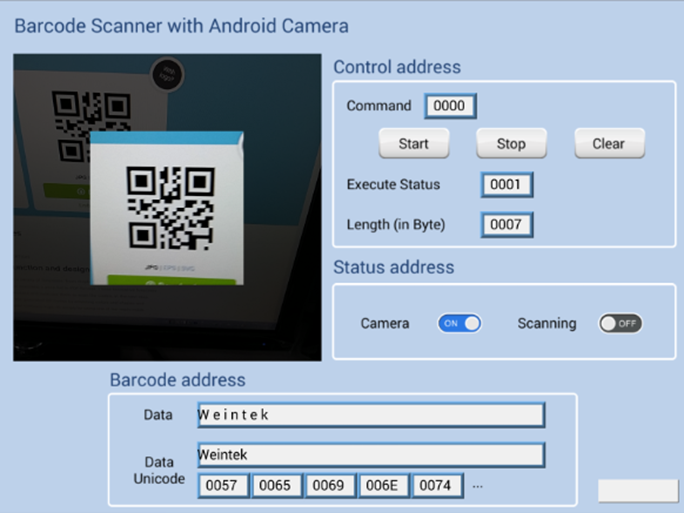Select the Length (in Byte) 0007 field
Screen dimensions: 684x513
coord(506,225)
